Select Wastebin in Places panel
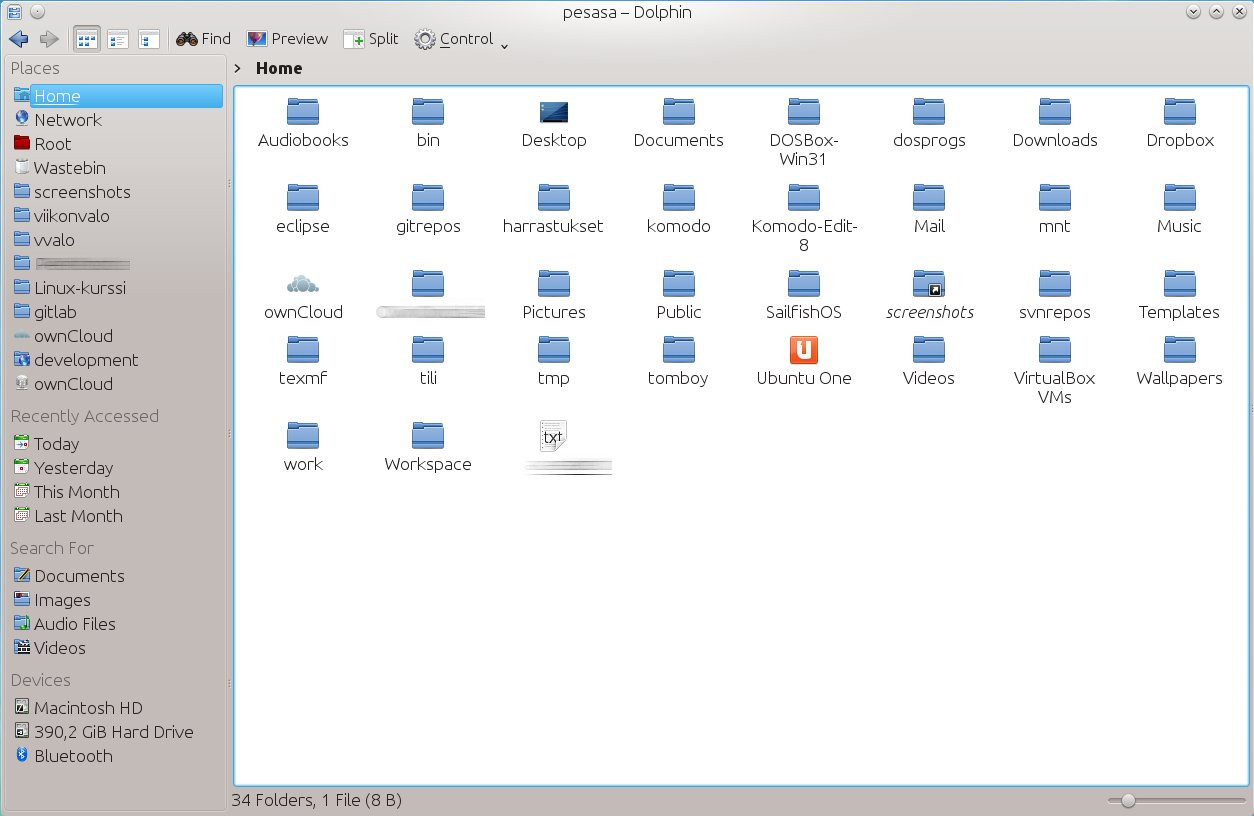 click(60, 168)
